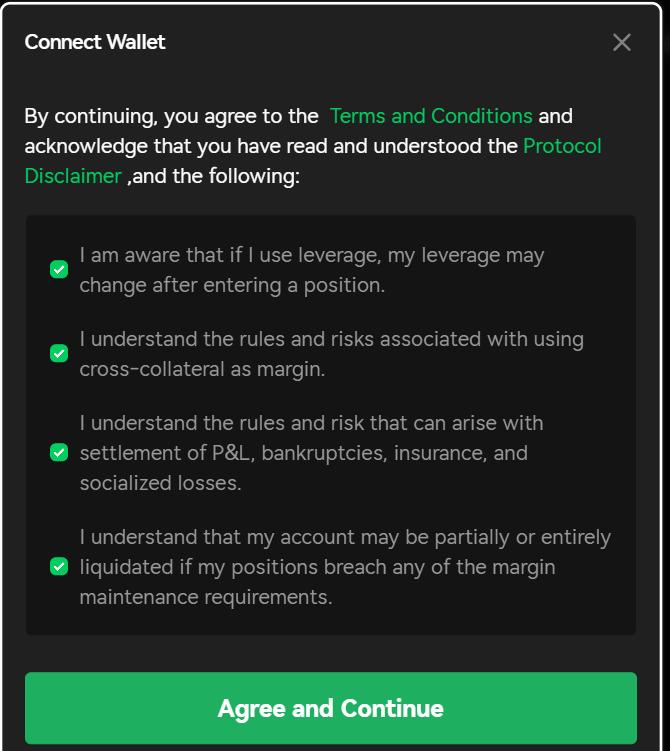Click the cross-collateral rules and risks text
Screen dimensions: 670x751
click(x=331, y=340)
